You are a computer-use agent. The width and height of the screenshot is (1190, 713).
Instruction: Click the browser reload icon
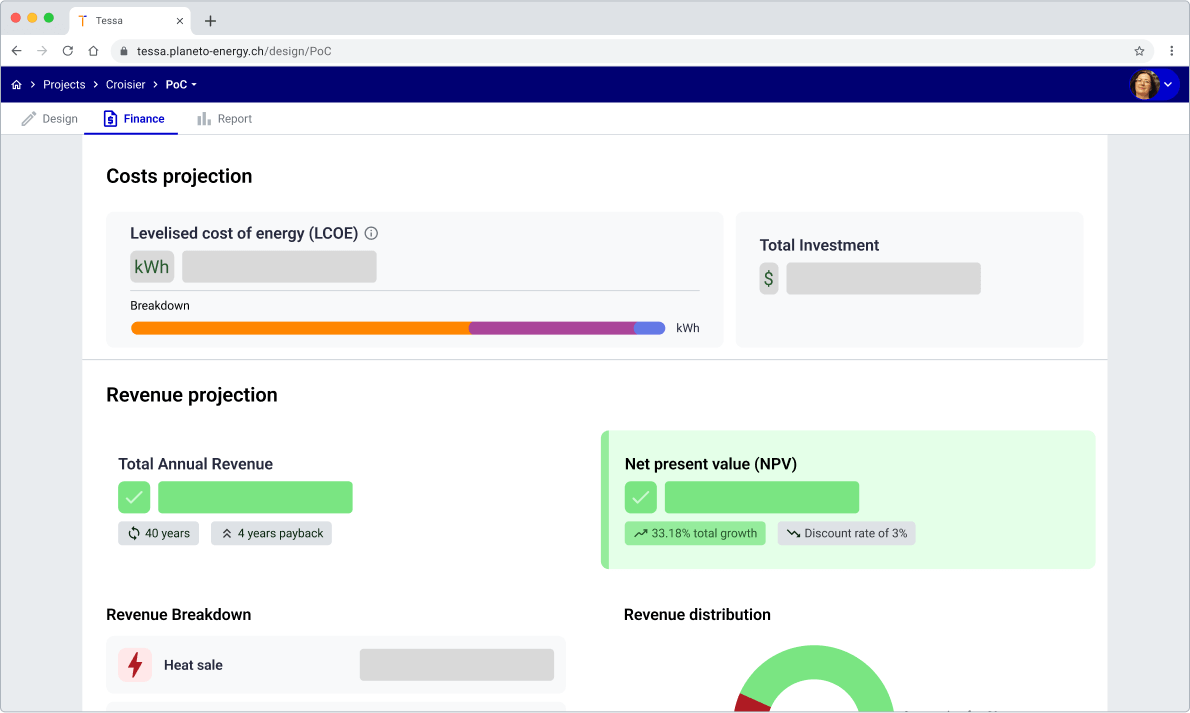tap(68, 51)
